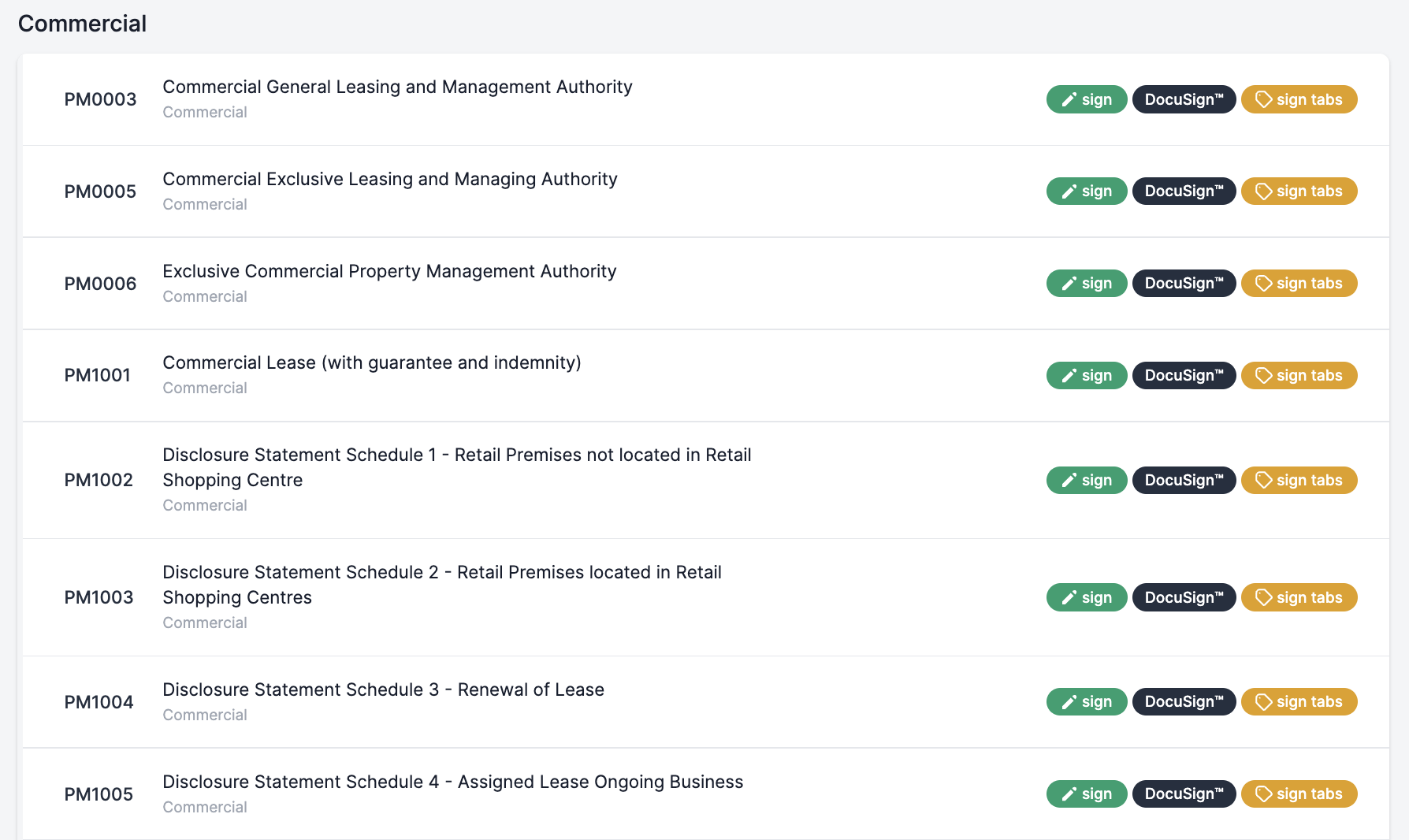Click sign tabs on PM1003 row
The height and width of the screenshot is (840, 1409).
(x=1299, y=597)
